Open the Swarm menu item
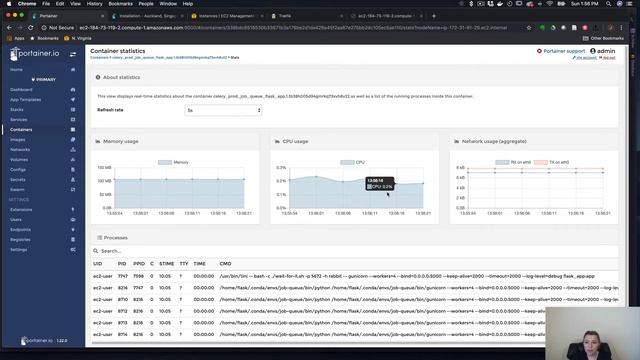 click(x=17, y=190)
